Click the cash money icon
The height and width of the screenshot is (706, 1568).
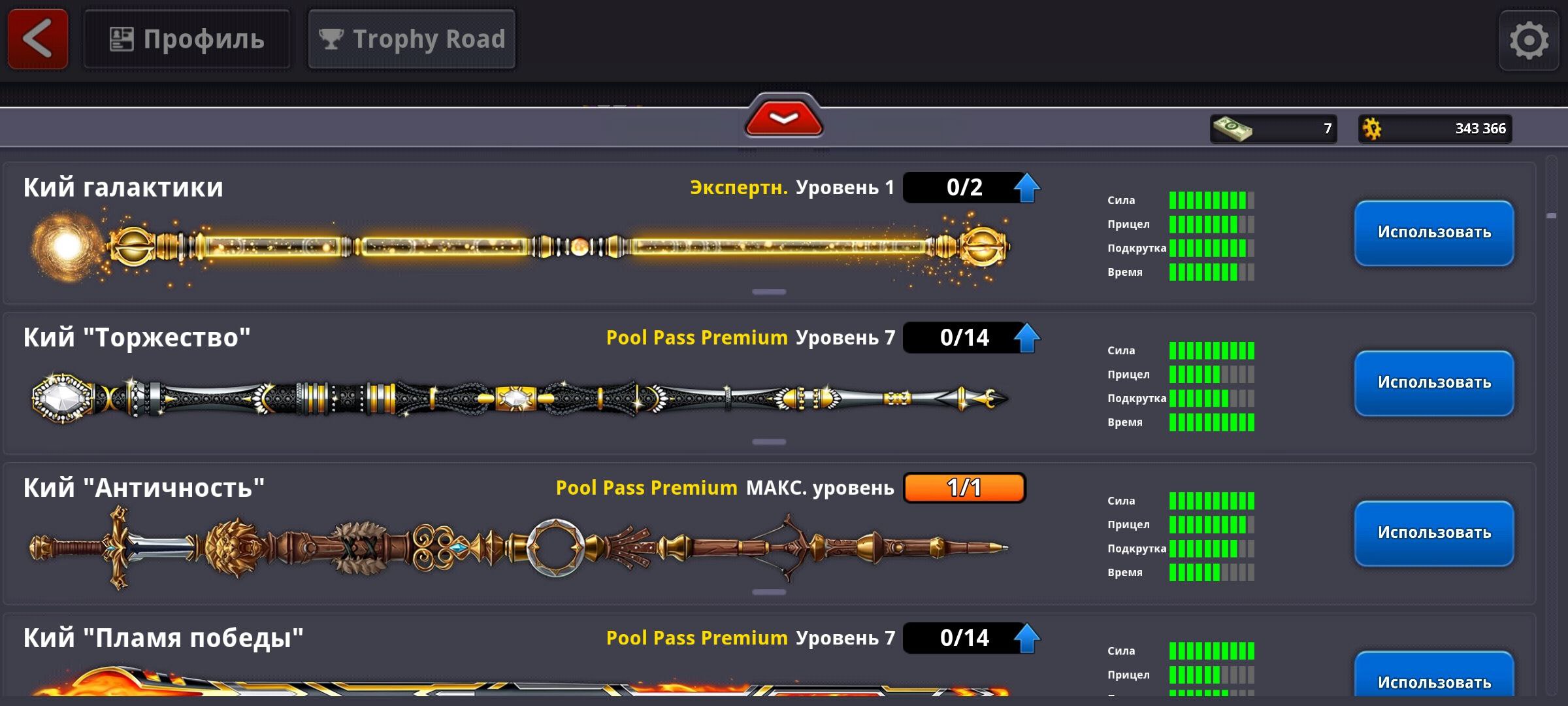click(x=1233, y=128)
